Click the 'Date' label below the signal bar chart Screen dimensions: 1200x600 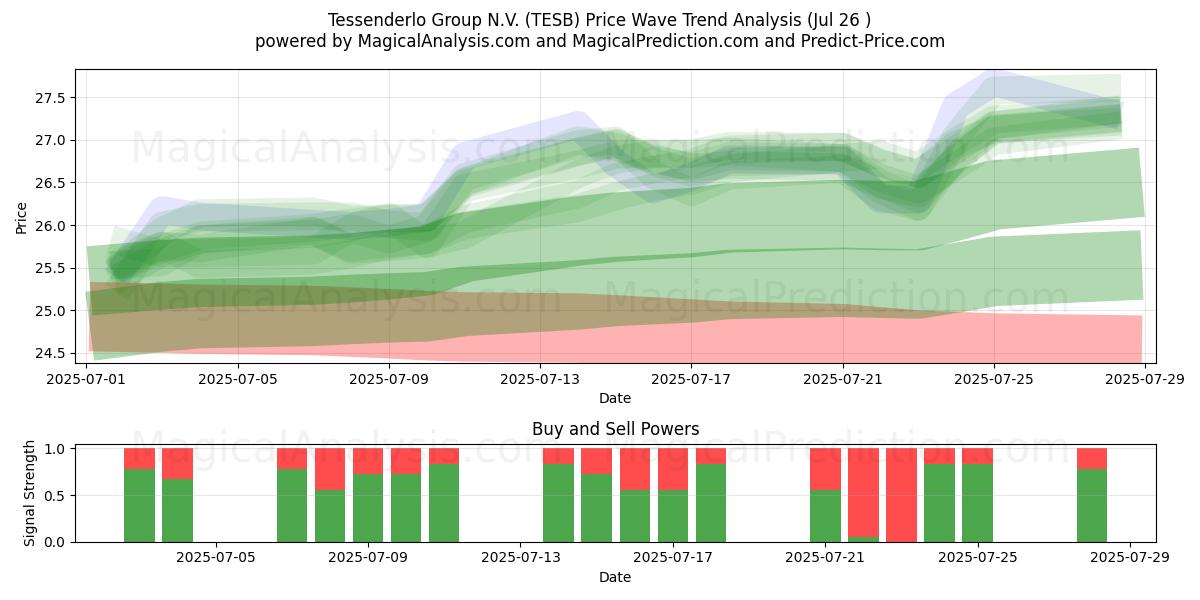click(615, 577)
